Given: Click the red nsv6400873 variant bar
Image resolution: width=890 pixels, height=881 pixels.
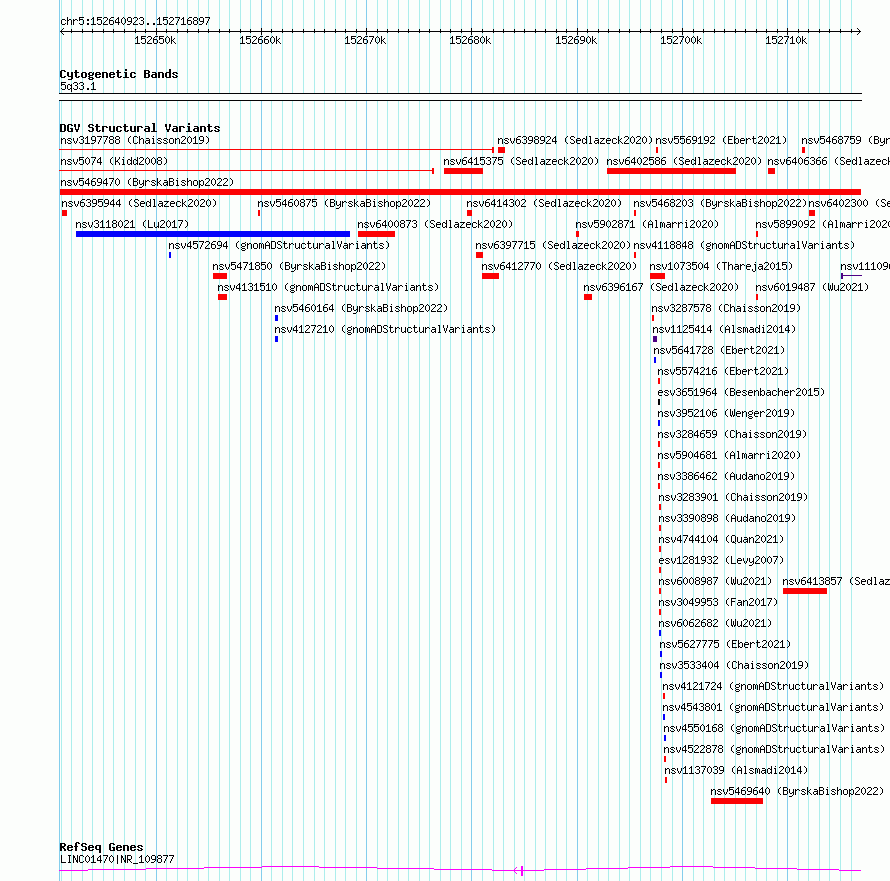Looking at the screenshot, I should coord(376,234).
